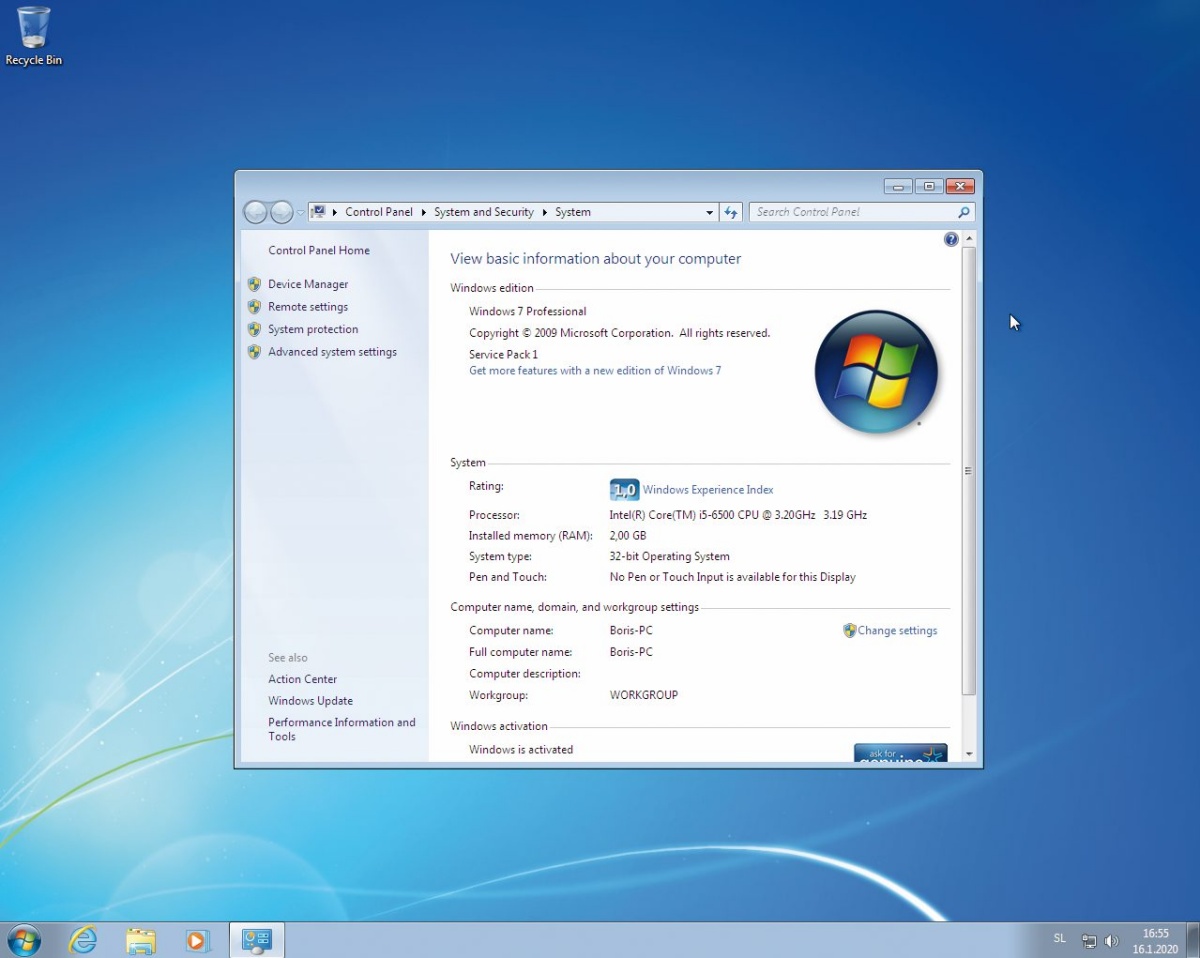Screen dimensions: 1200x958
Task: Click the Windows is activated text
Action: coord(521,749)
